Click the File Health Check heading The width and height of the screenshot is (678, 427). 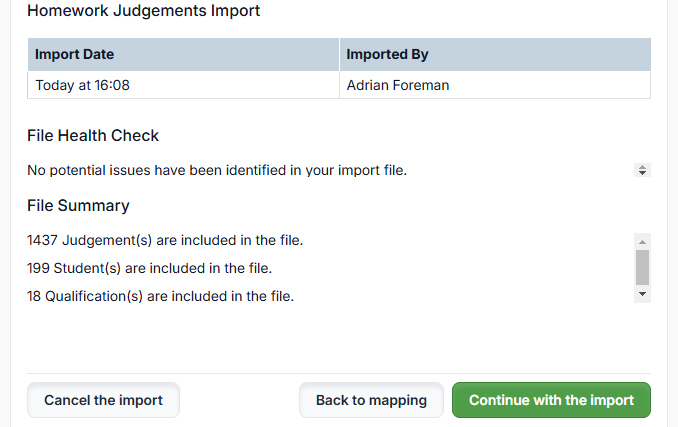[x=93, y=135]
